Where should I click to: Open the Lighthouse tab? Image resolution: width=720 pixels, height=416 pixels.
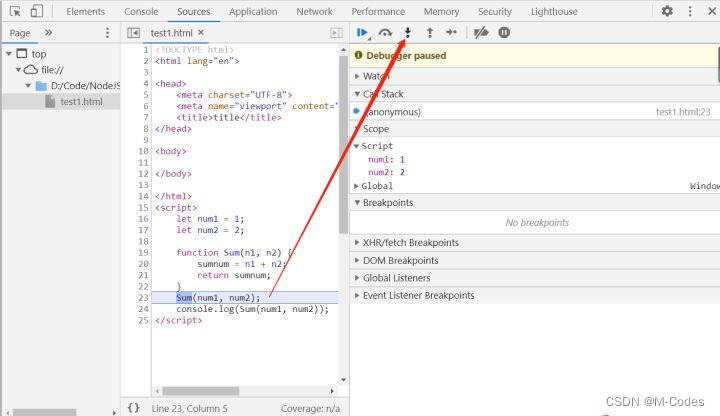coord(554,11)
